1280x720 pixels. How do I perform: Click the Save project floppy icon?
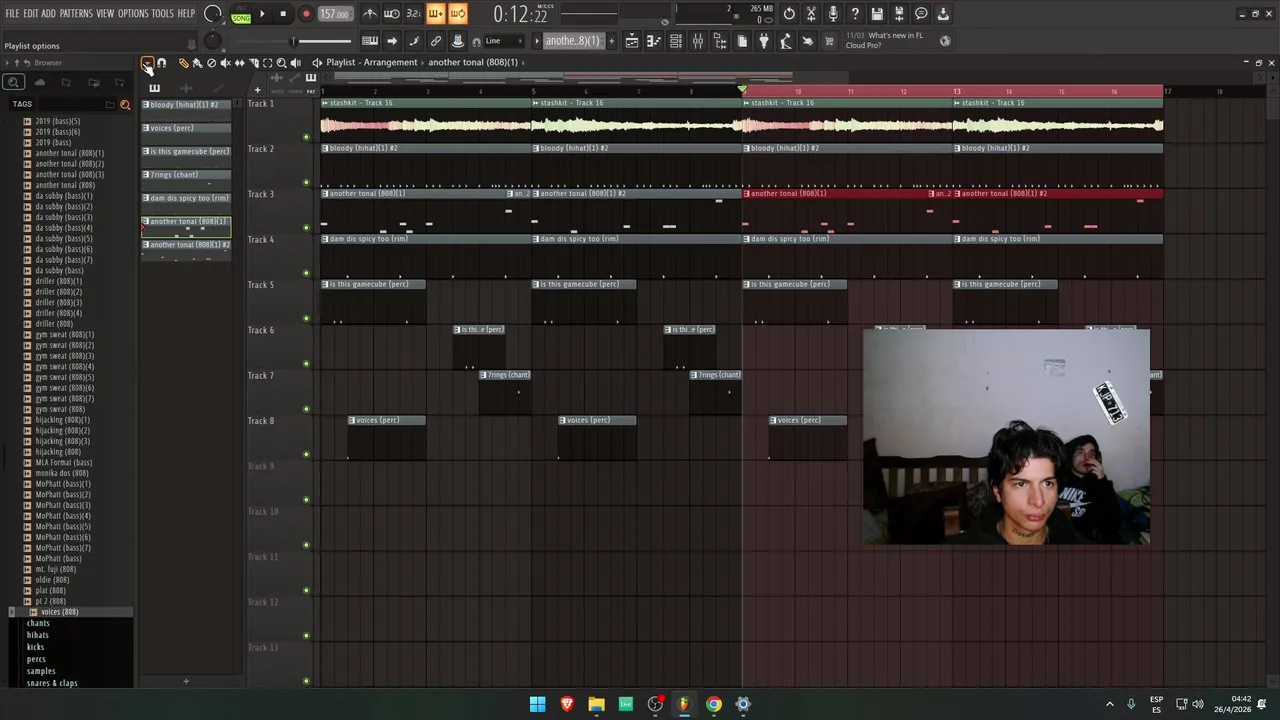tap(877, 14)
